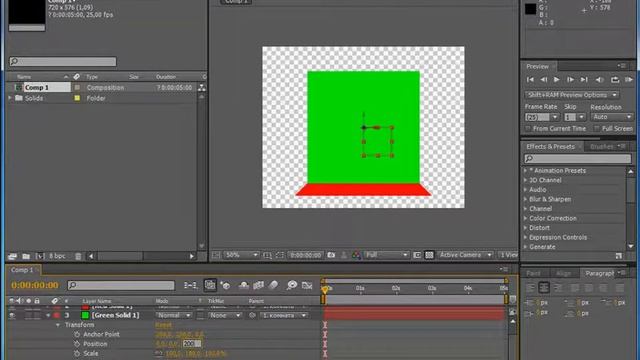Open the Full resolution dropdown in viewer
Viewport: 640px width, 360px height.
[x=386, y=255]
